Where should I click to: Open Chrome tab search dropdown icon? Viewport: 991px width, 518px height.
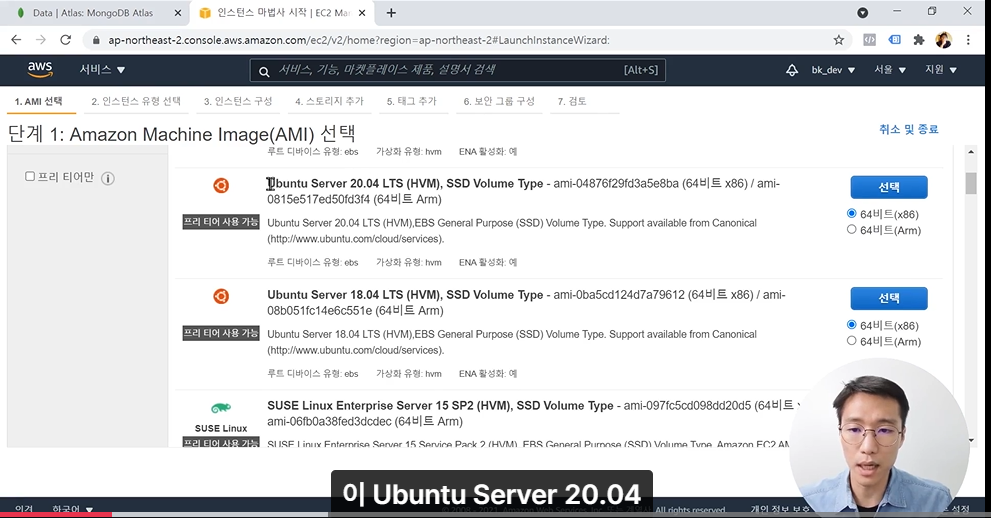(862, 13)
